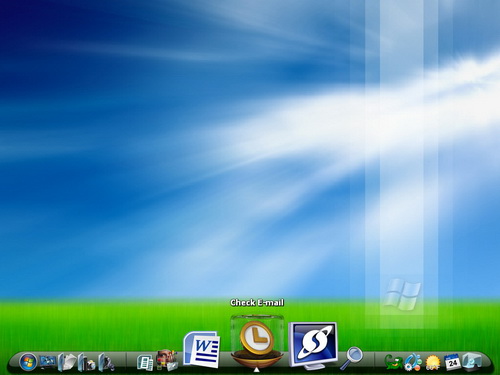Click the Check E-mail clock icon

tap(257, 341)
